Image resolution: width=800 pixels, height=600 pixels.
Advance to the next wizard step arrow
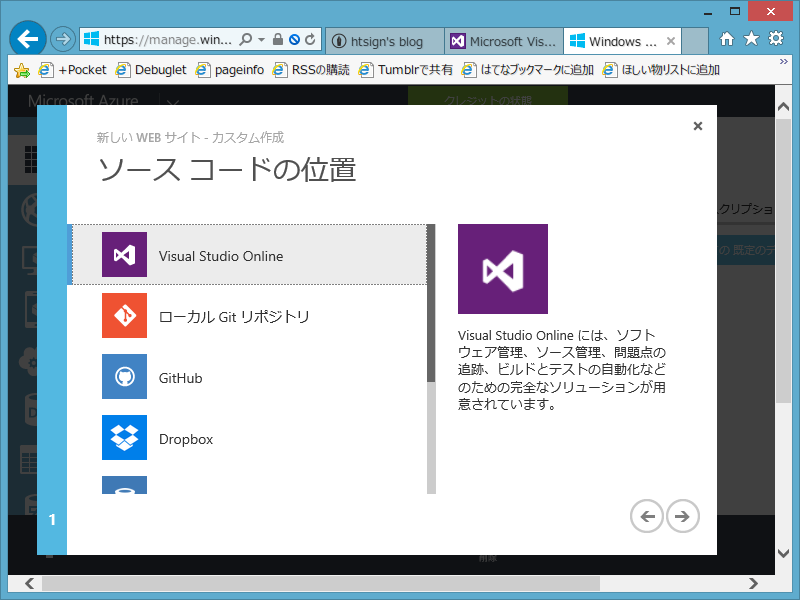click(x=683, y=516)
